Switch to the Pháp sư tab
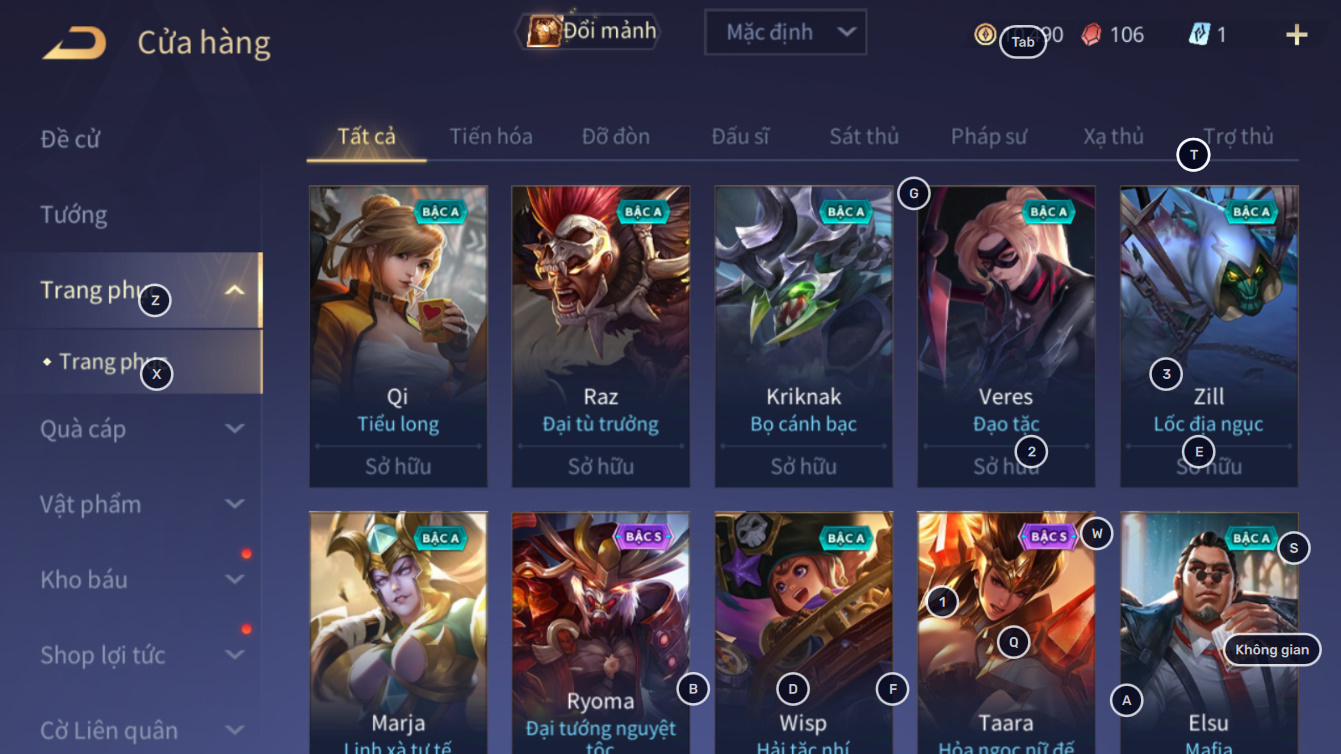The width and height of the screenshot is (1341, 754). (989, 137)
